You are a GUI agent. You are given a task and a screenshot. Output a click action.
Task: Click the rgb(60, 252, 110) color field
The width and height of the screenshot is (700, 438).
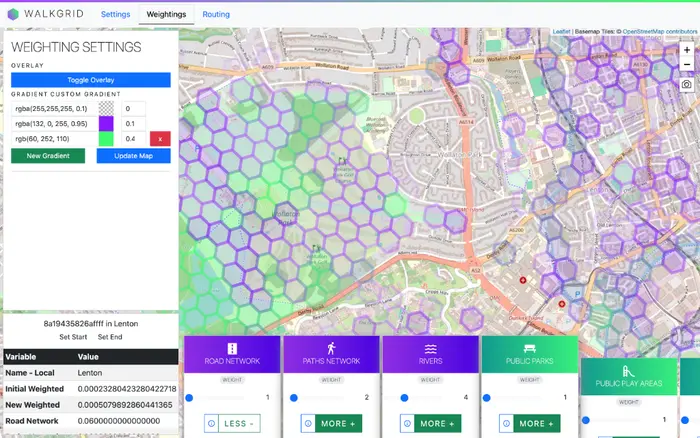coord(54,139)
